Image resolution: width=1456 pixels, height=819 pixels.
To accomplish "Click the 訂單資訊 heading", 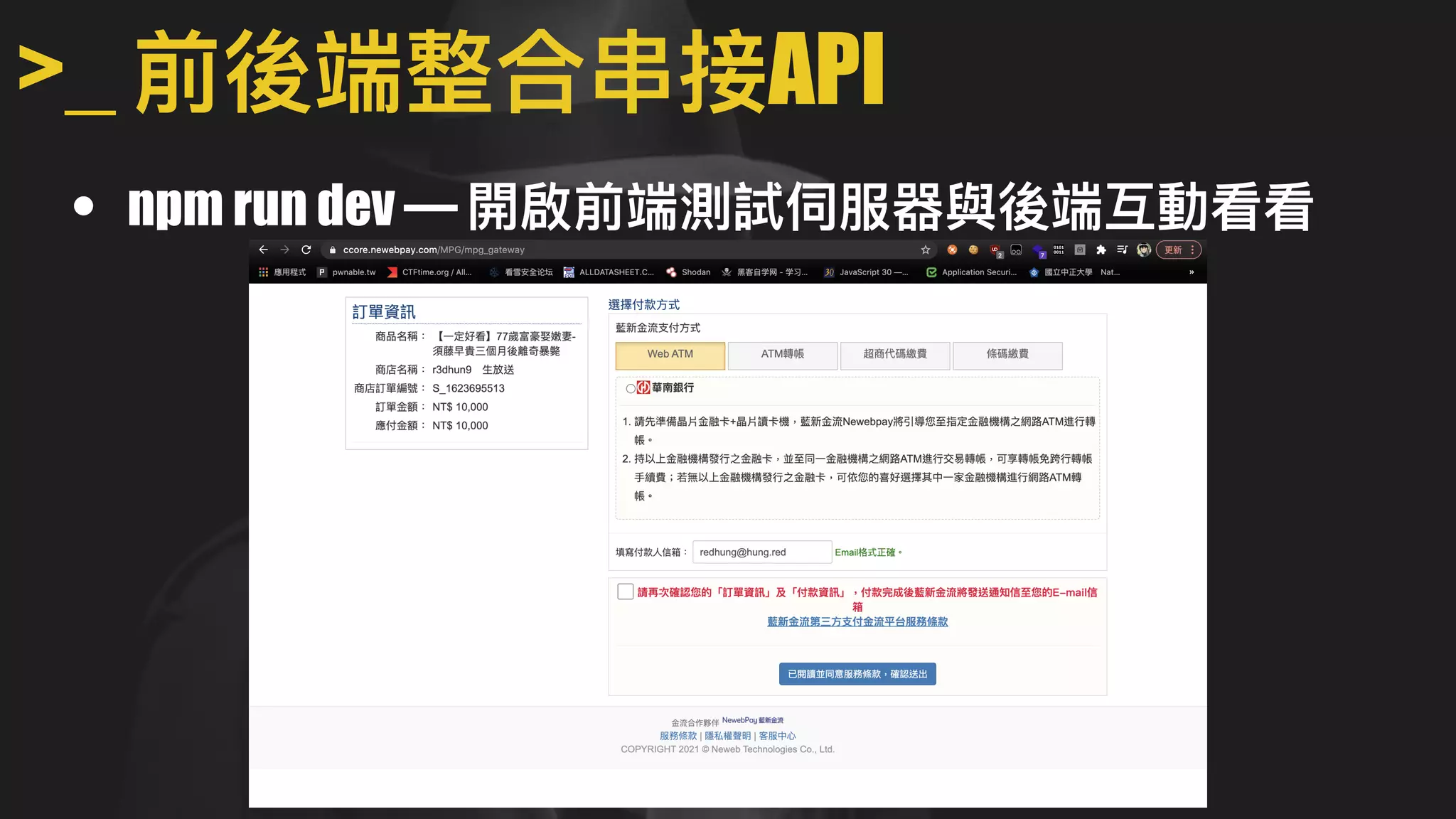I will point(384,311).
